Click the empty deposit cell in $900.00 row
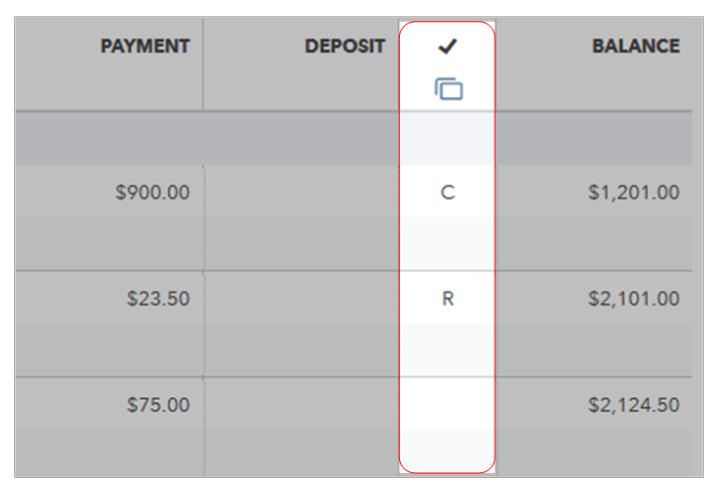The height and width of the screenshot is (491, 709). pyautogui.click(x=300, y=192)
